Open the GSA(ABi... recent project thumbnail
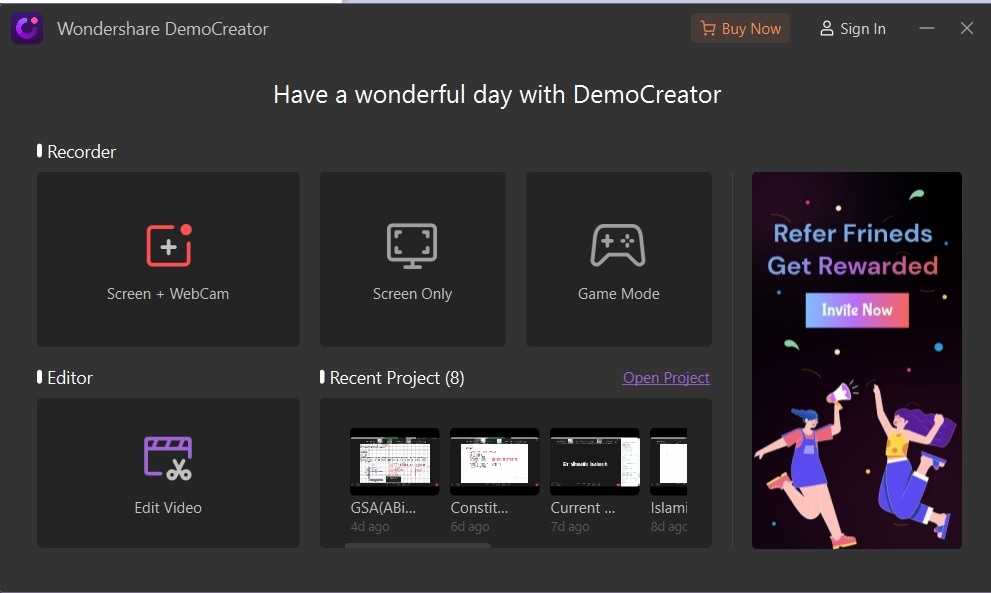This screenshot has width=991, height=593. pyautogui.click(x=394, y=462)
